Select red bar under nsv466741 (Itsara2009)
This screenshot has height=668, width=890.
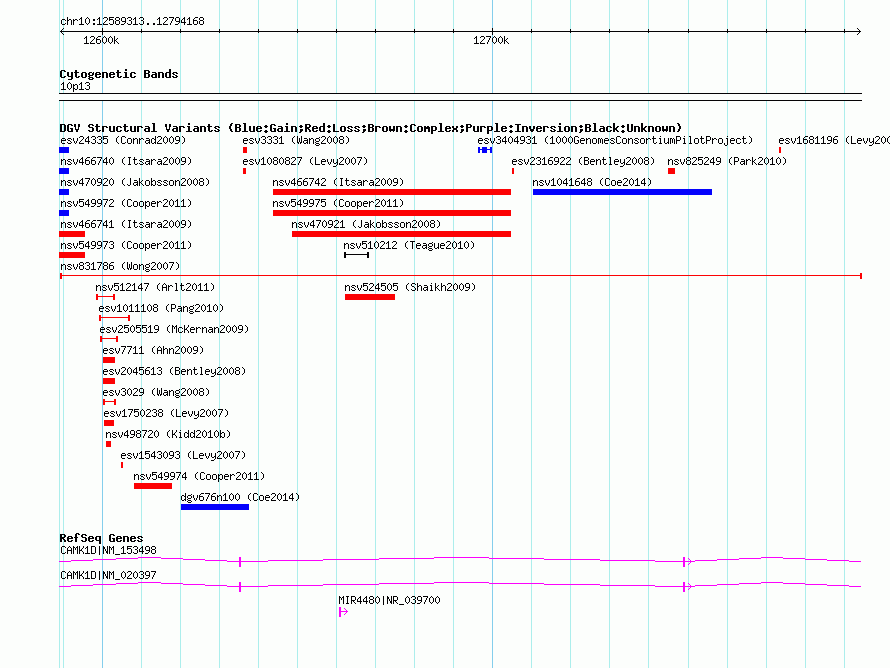point(72,234)
